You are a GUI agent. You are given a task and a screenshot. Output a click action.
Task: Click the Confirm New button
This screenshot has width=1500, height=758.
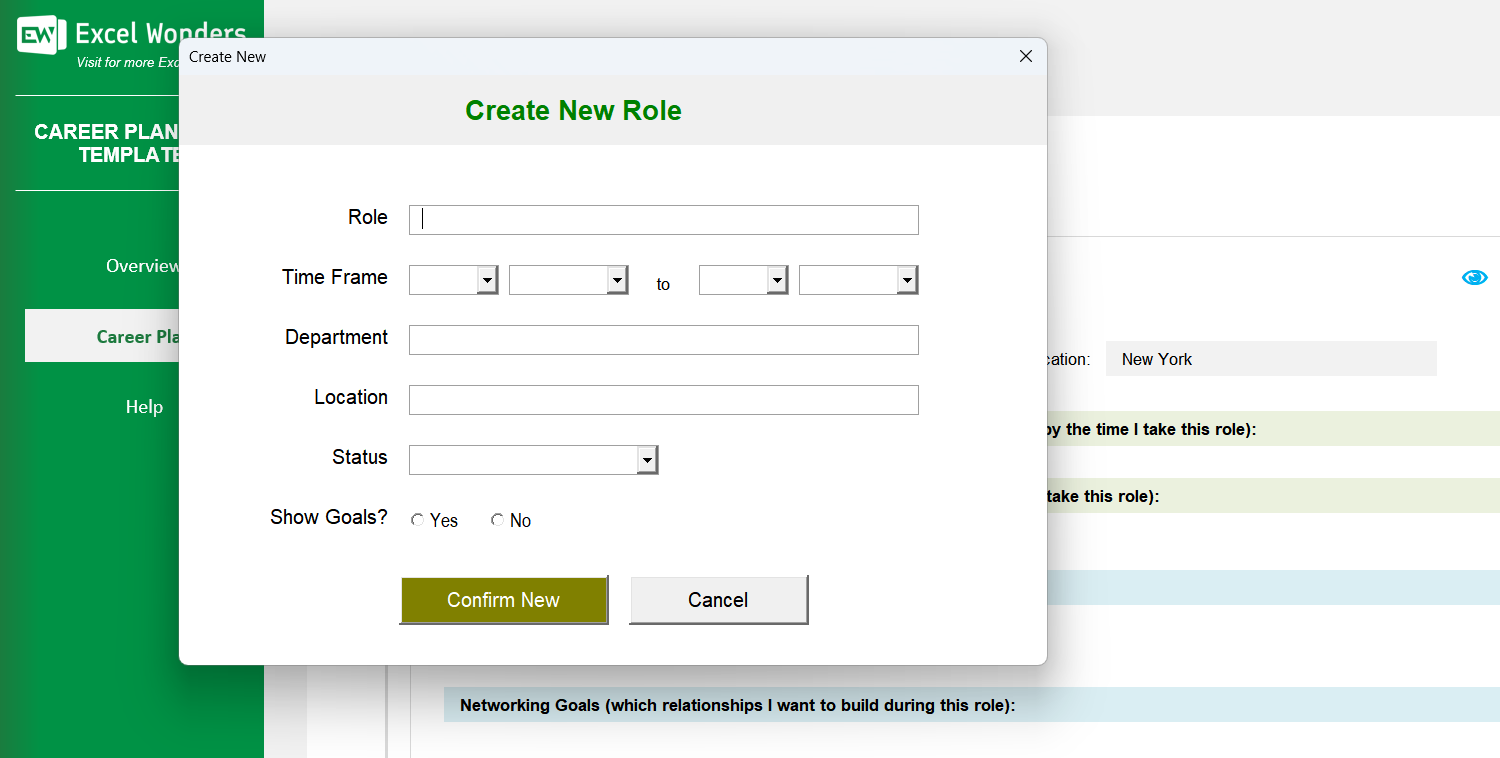504,600
